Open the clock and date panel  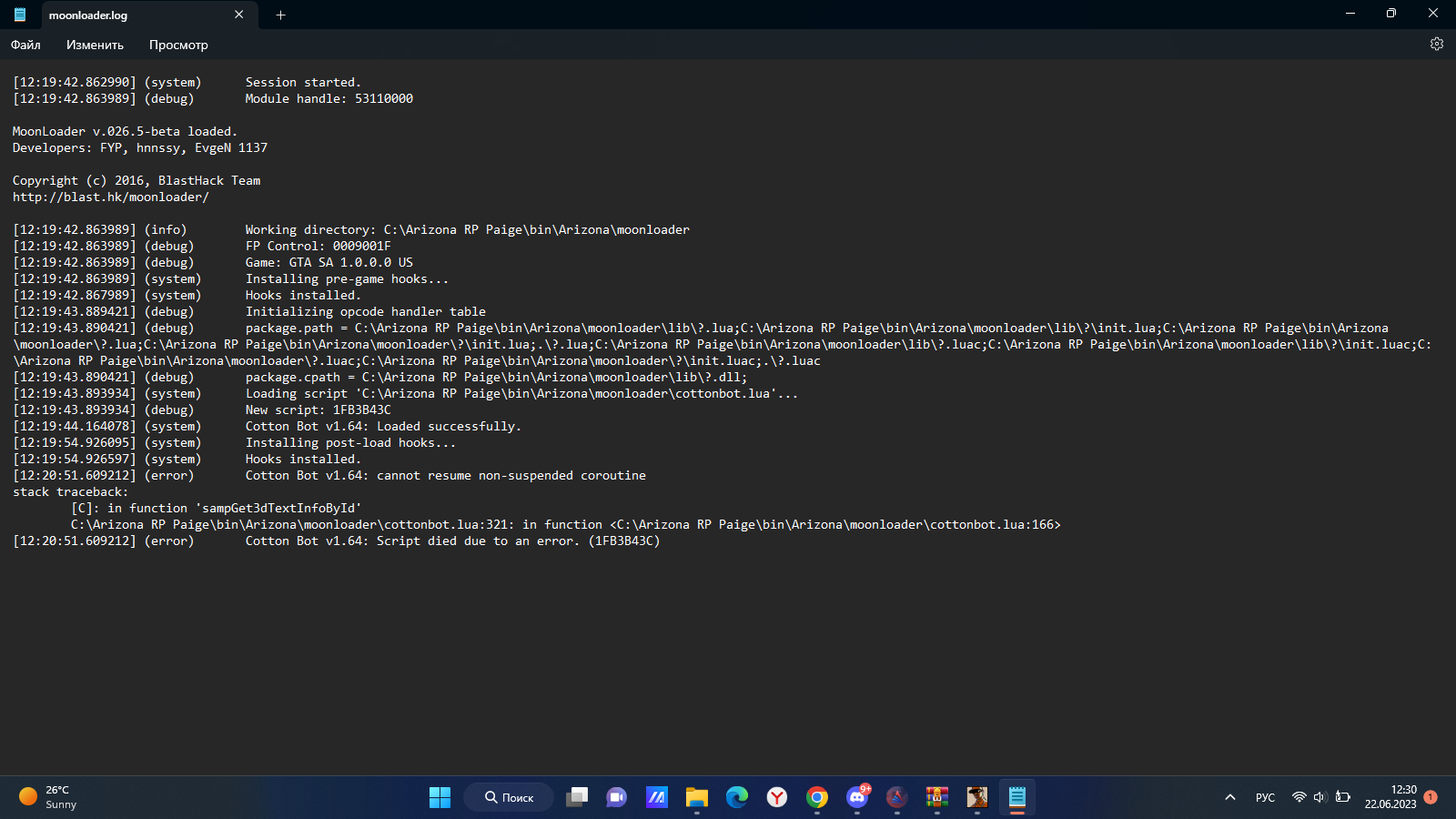(x=1390, y=797)
